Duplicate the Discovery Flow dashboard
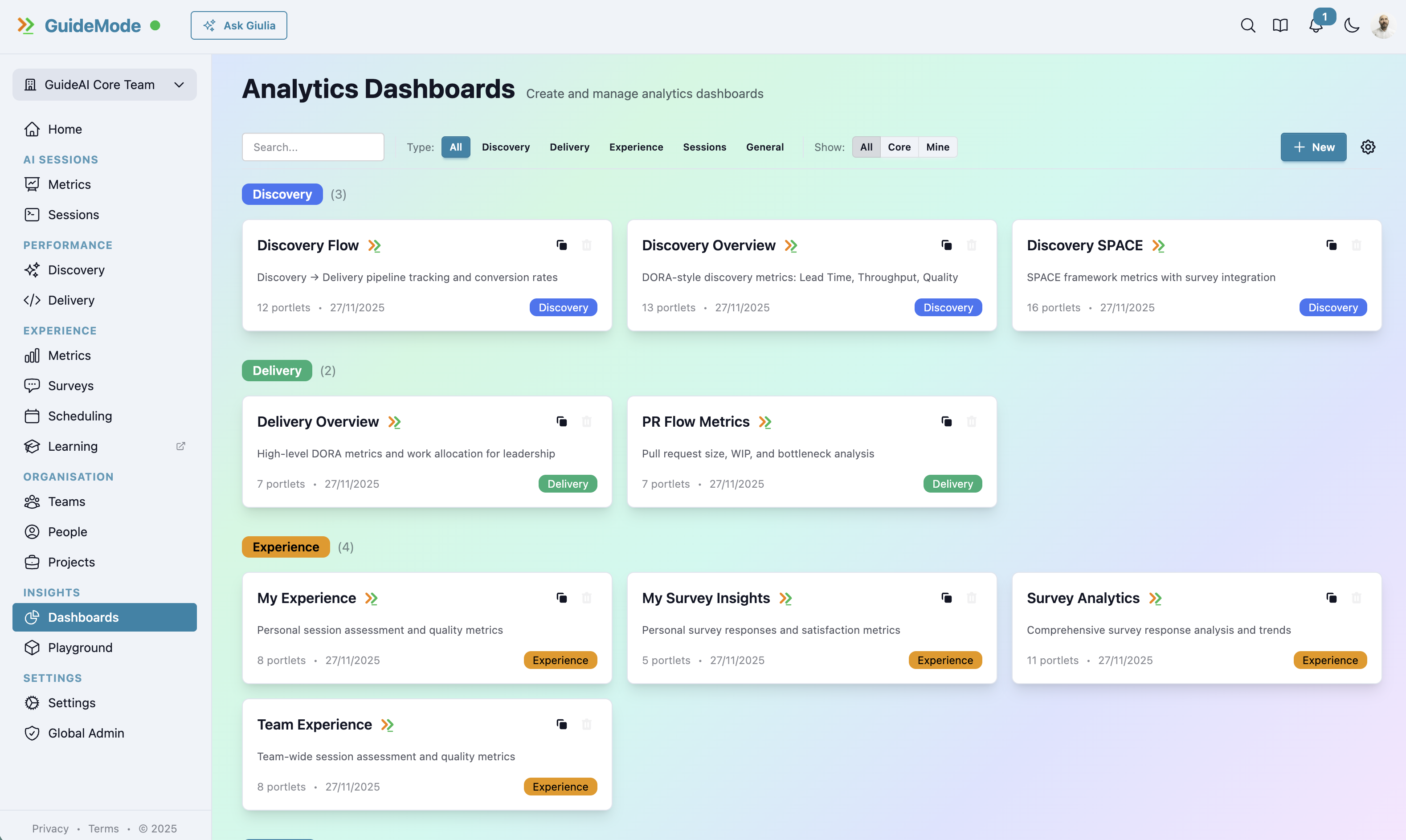1406x840 pixels. click(x=561, y=245)
